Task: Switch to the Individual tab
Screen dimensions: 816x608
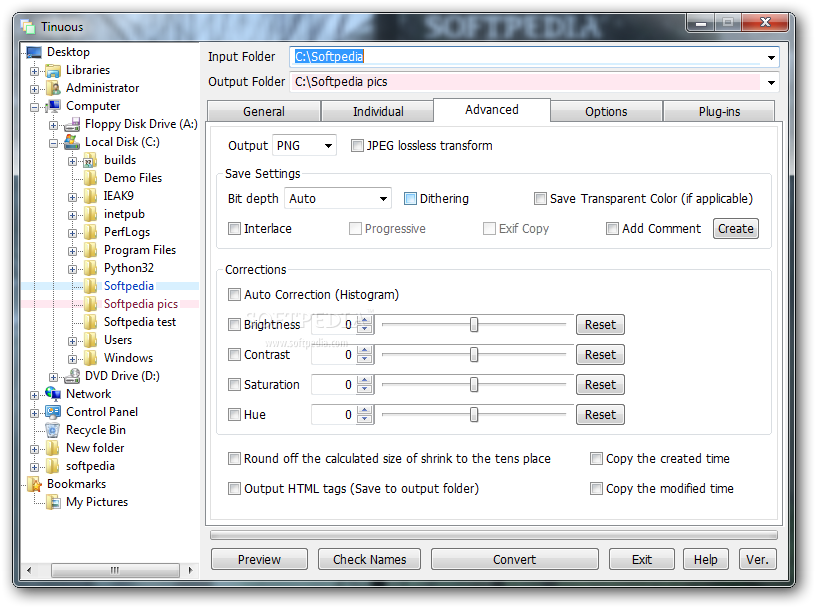Action: (x=378, y=112)
